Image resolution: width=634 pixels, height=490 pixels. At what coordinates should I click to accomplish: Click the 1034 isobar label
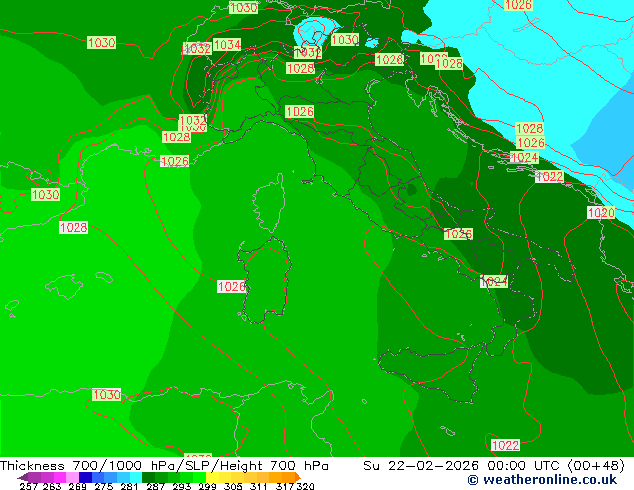point(227,44)
